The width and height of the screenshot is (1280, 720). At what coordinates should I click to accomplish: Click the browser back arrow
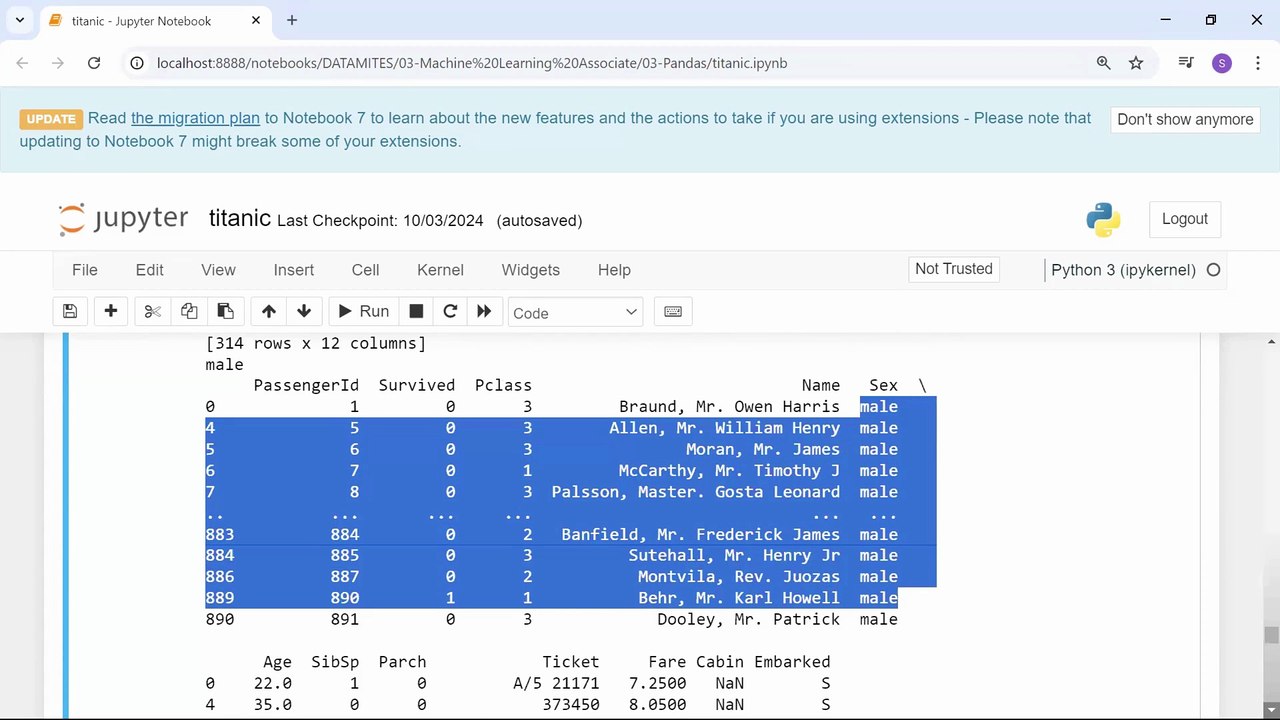point(23,63)
